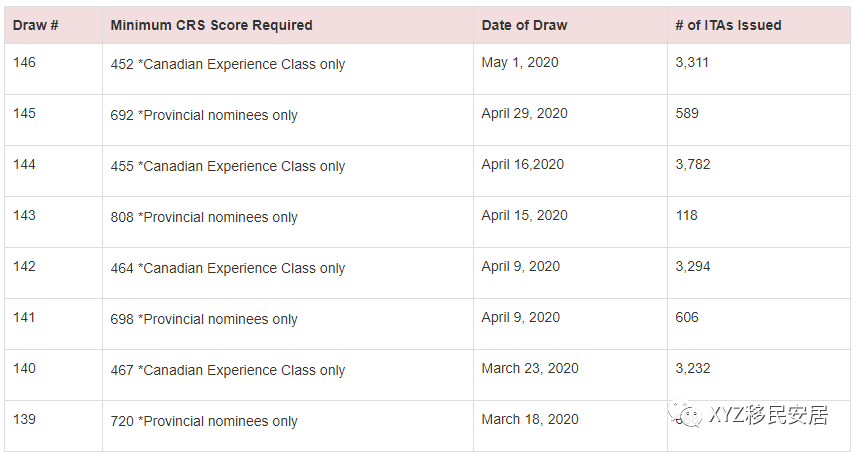The width and height of the screenshot is (856, 452).
Task: Select the 692 Provincial nominees only cell
Action: pyautogui.click(x=204, y=115)
